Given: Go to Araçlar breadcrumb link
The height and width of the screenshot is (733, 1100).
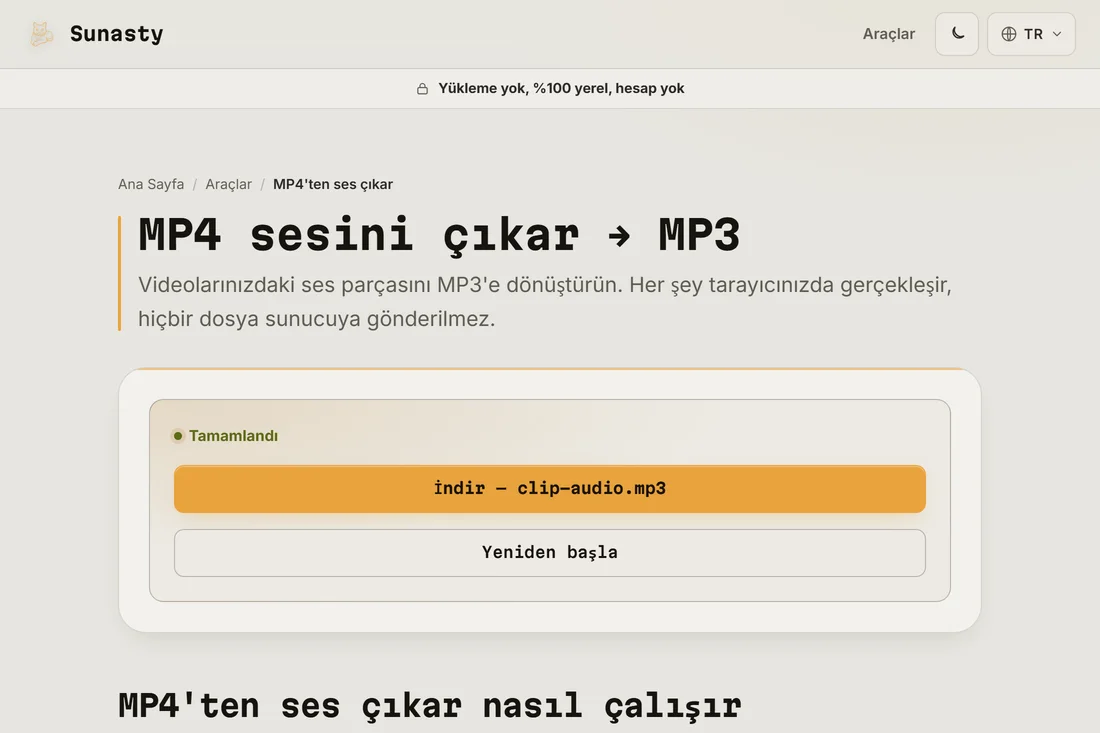Looking at the screenshot, I should [228, 184].
